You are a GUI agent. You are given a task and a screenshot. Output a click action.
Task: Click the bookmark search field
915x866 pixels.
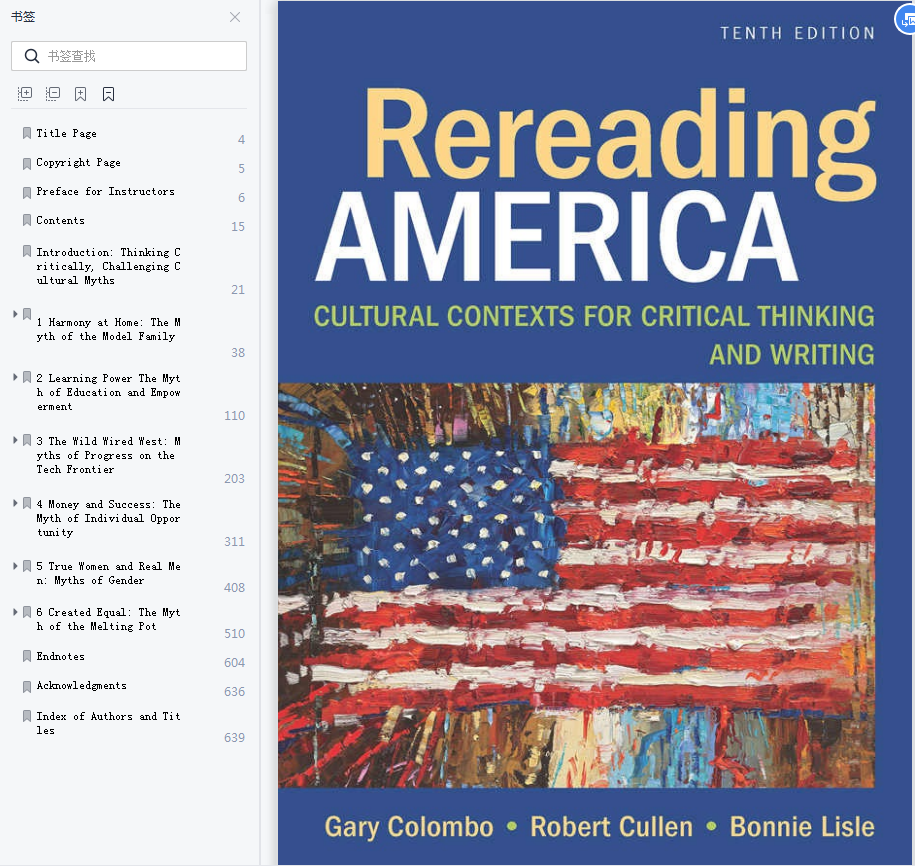129,56
